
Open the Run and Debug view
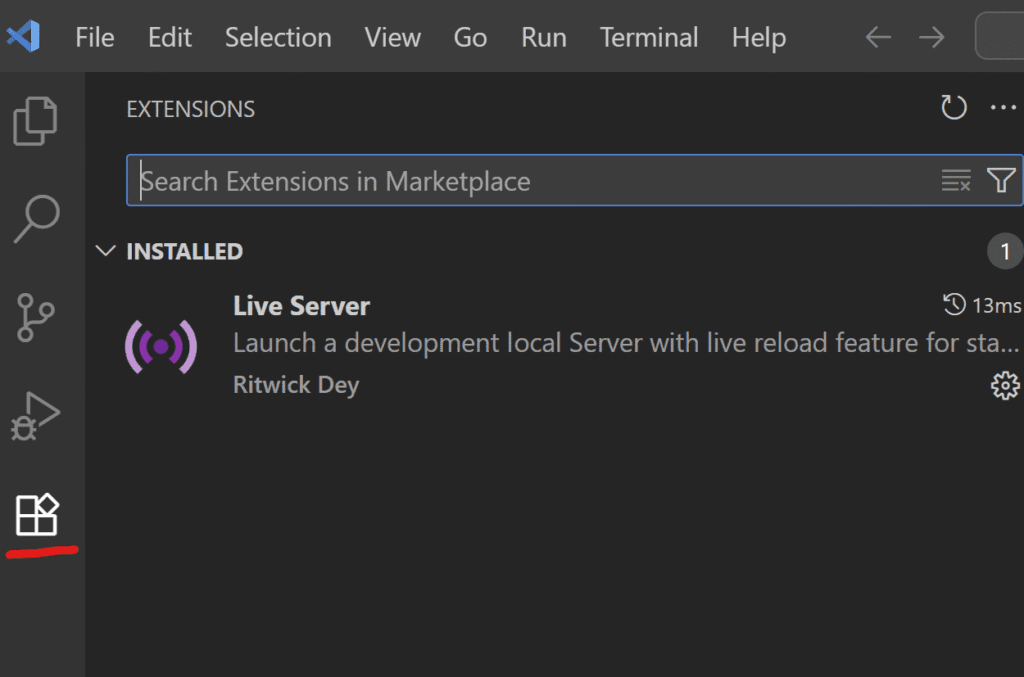[35, 416]
